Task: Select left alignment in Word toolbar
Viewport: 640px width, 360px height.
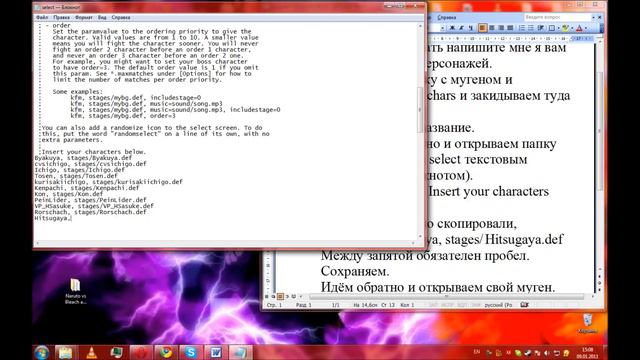Action: click(x=482, y=28)
